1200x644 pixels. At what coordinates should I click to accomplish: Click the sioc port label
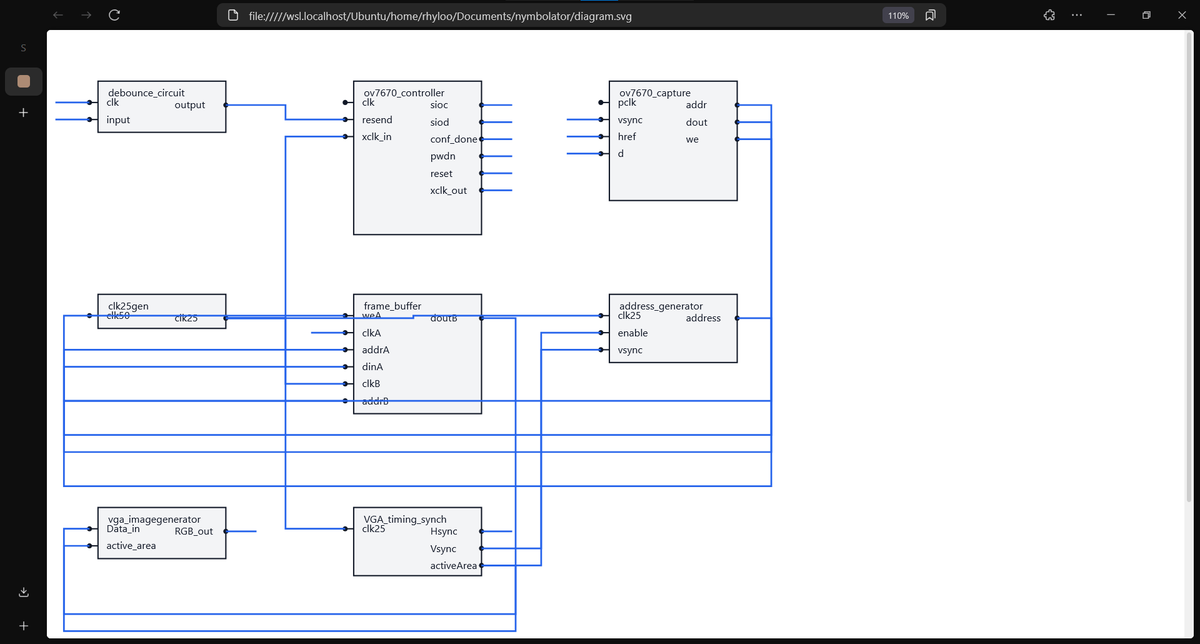click(x=439, y=105)
